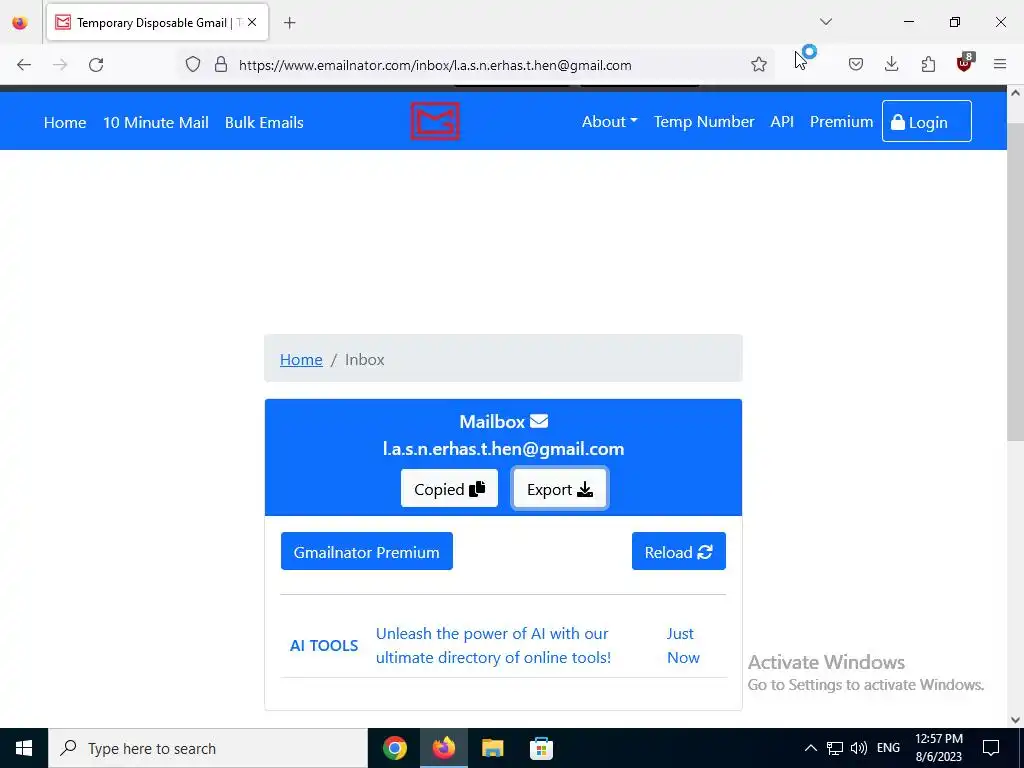1024x768 pixels.
Task: Click the Login button
Action: (927, 121)
